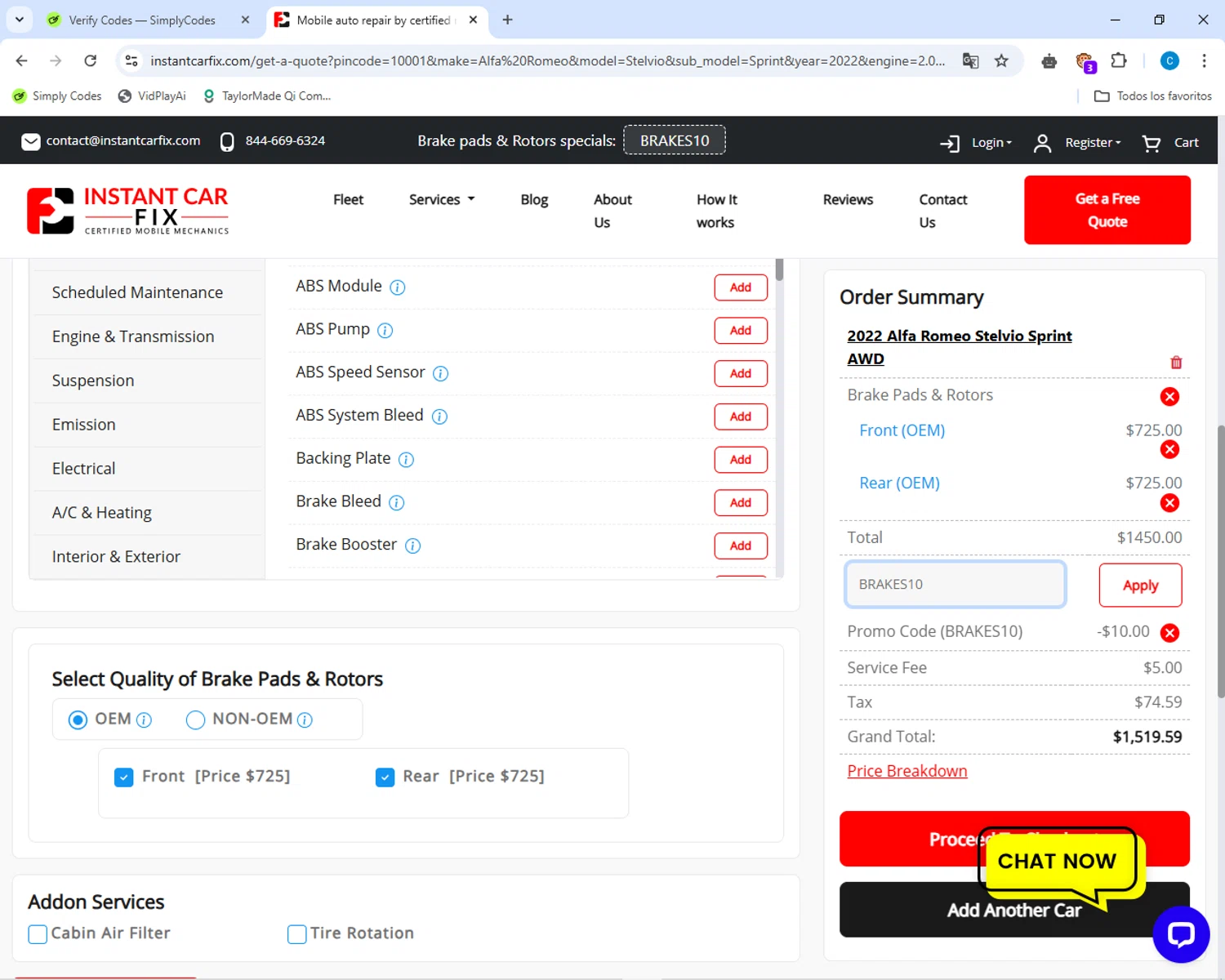Open the chat bubble widget
The image size is (1225, 980).
(1181, 934)
